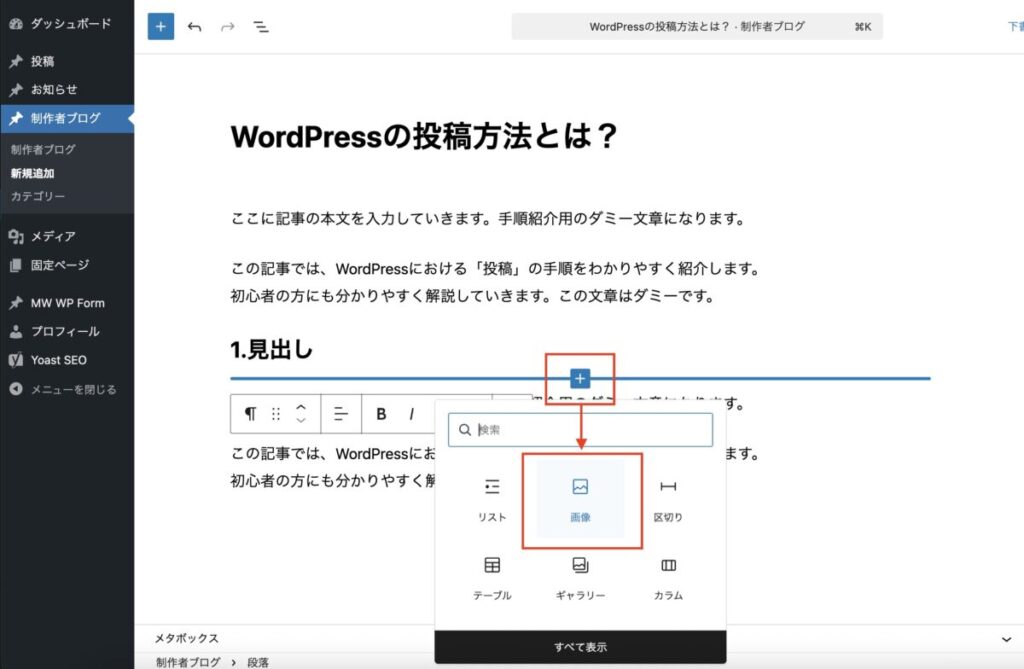
Task: Insert a カラム columns block
Action: click(668, 578)
